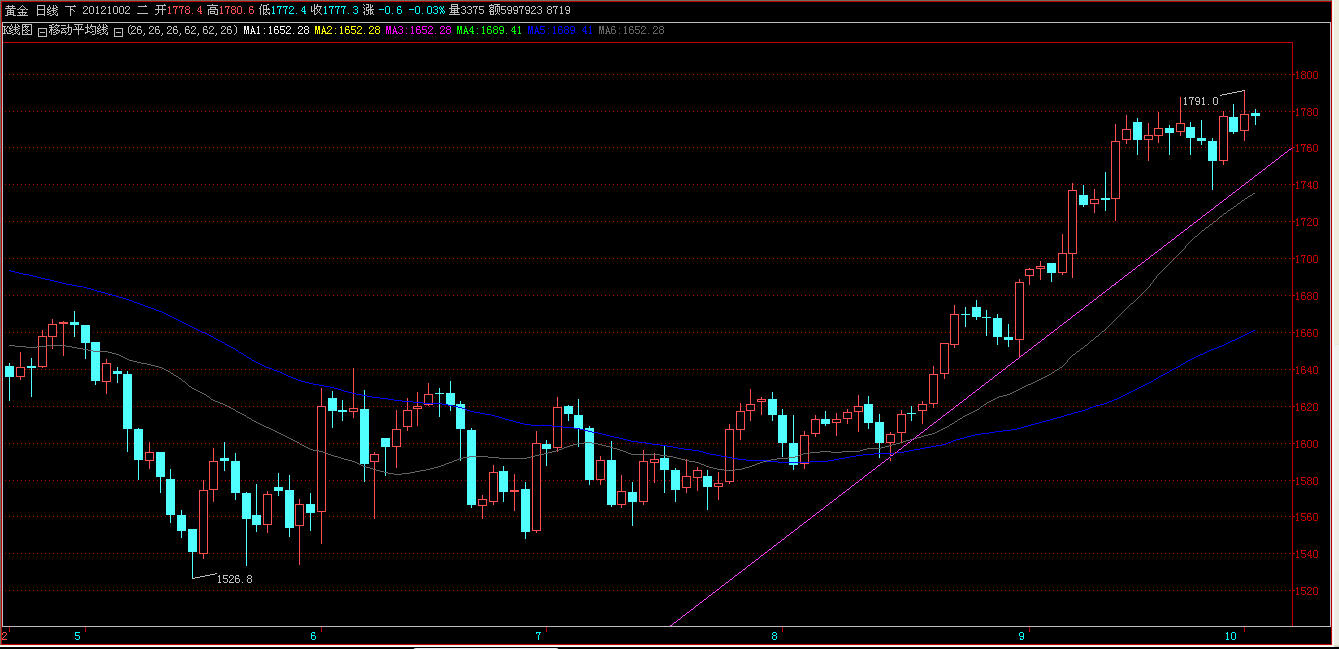Select the yellow MA2:1652.28 legend

347,30
